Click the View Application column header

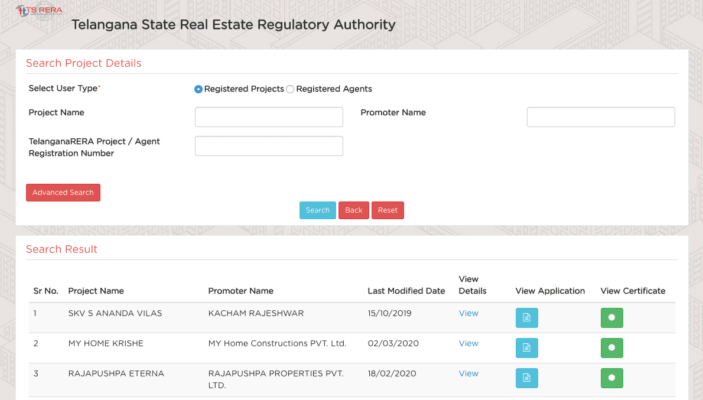pos(550,291)
